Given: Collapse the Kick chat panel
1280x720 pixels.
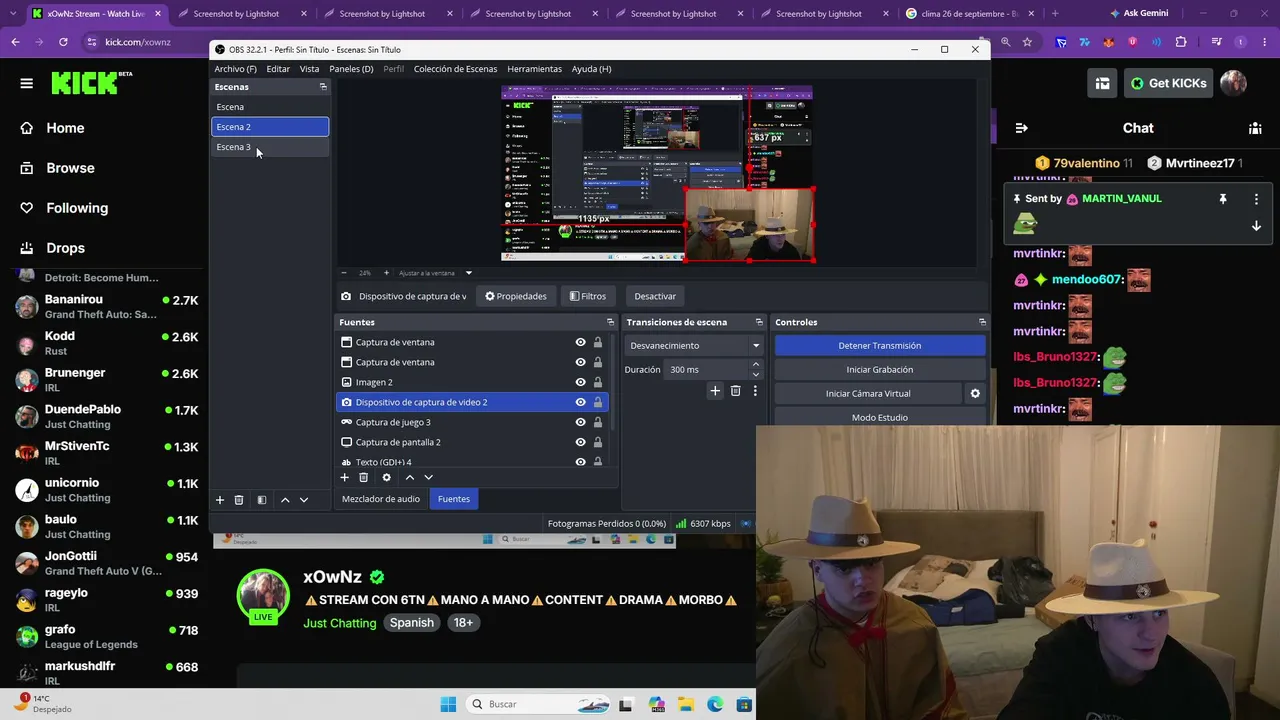Looking at the screenshot, I should pyautogui.click(x=1021, y=128).
